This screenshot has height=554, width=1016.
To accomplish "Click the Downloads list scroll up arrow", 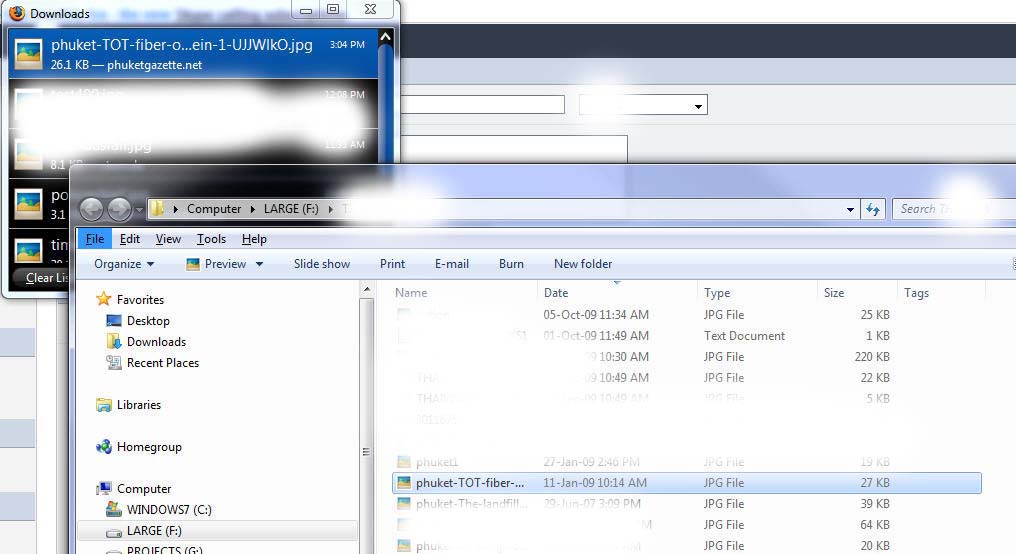I will pos(386,37).
